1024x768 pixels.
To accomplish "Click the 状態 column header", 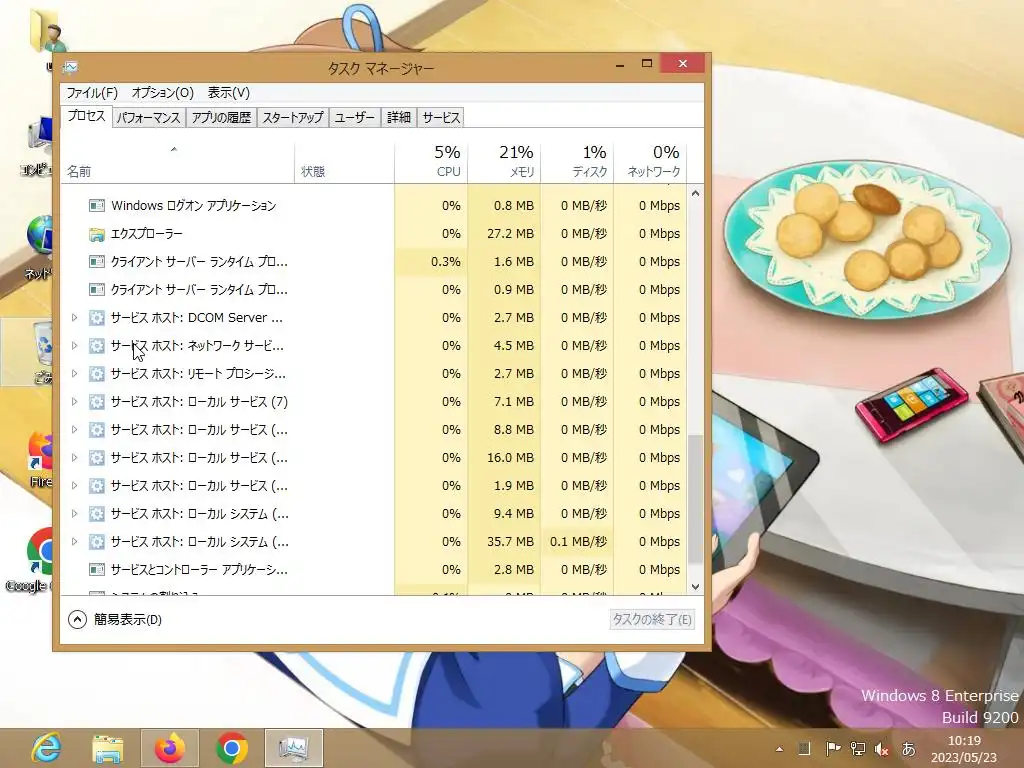I will (344, 161).
